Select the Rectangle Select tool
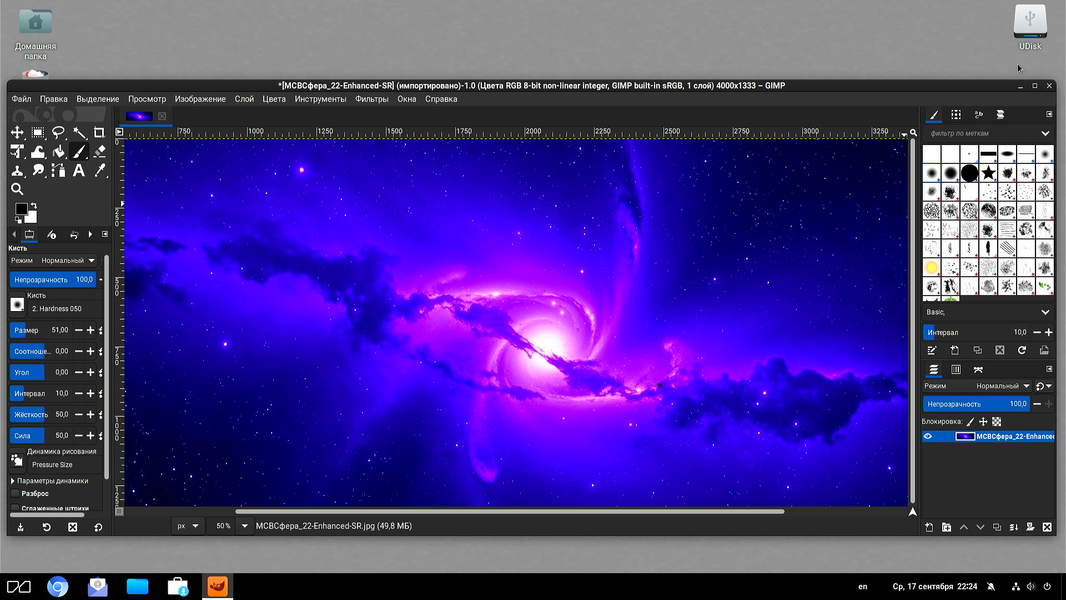The height and width of the screenshot is (600, 1066). pyautogui.click(x=38, y=132)
